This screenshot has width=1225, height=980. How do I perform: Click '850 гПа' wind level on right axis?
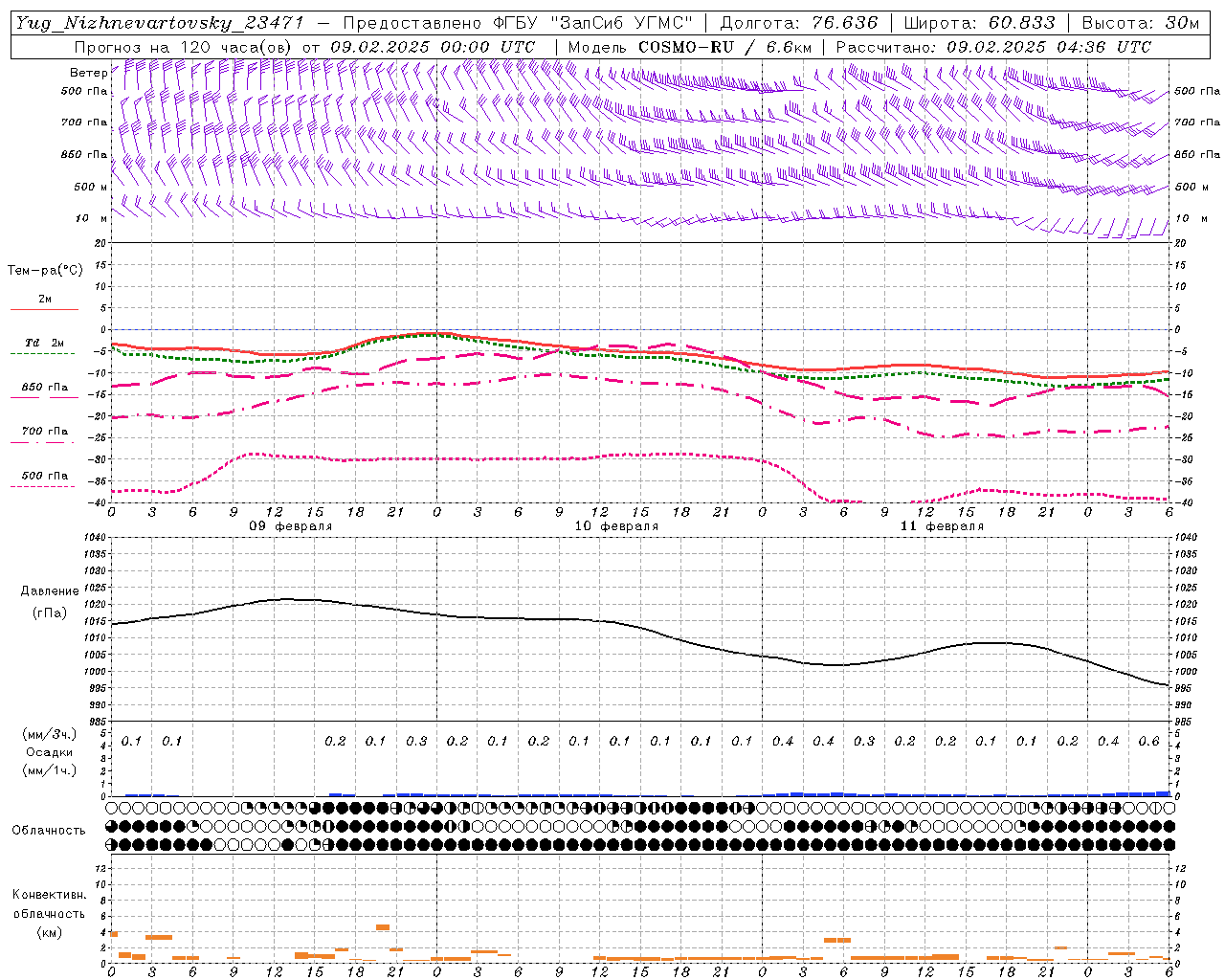1197,154
